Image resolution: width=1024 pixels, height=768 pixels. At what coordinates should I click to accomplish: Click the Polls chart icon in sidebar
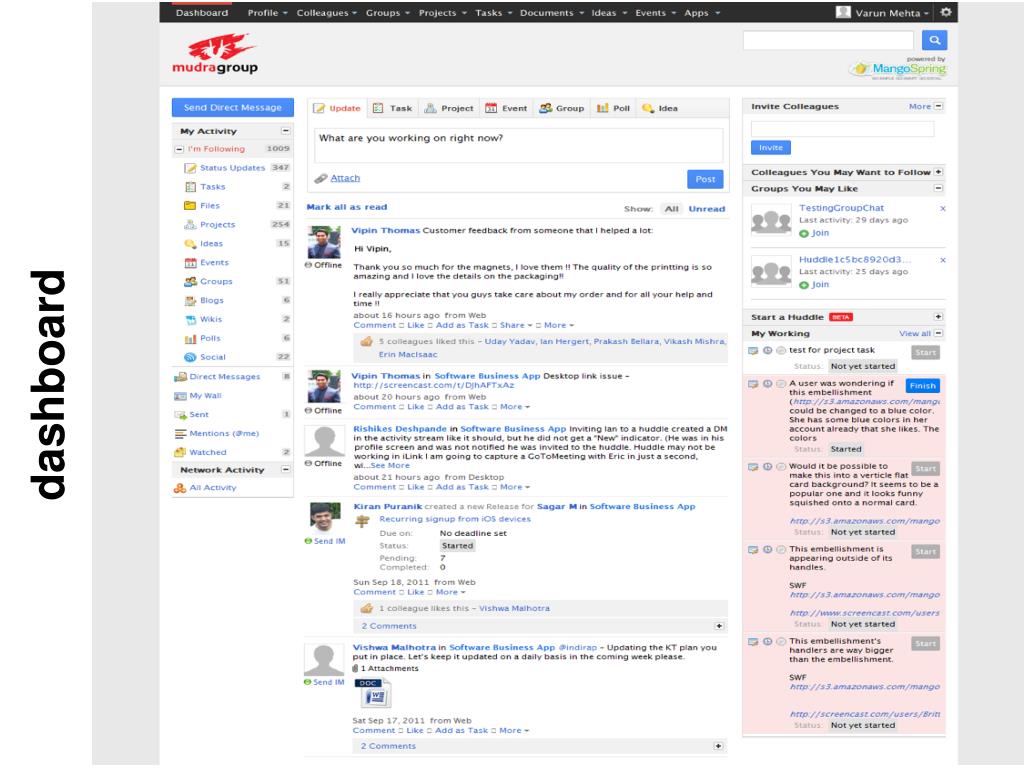pos(190,338)
